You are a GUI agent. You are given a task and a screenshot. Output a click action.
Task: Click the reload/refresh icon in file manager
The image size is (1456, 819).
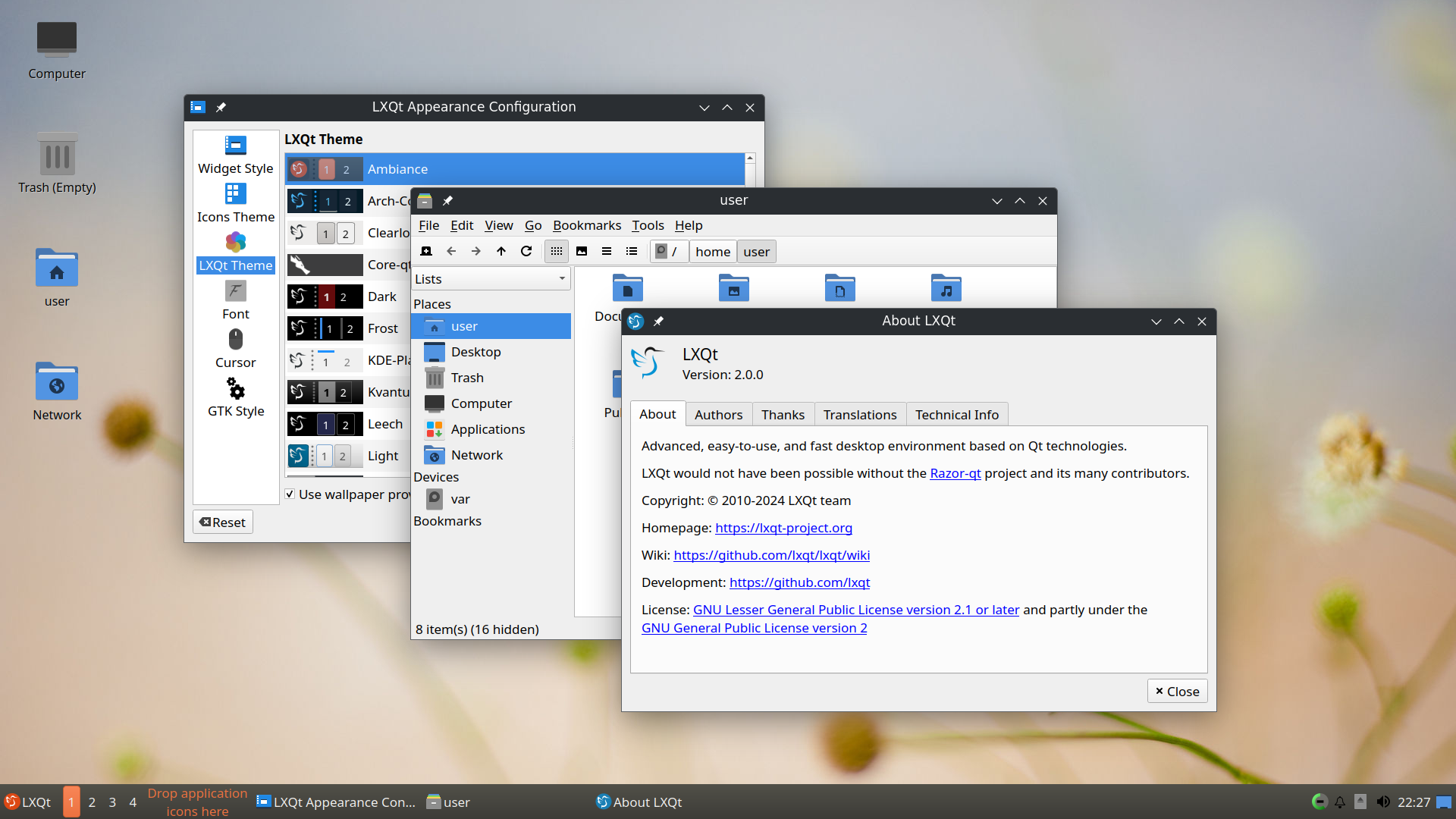[527, 251]
